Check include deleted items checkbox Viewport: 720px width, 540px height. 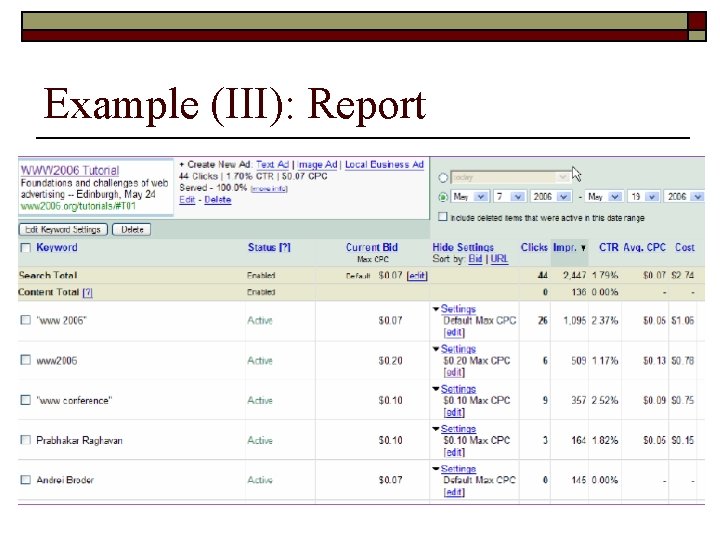click(x=442, y=217)
